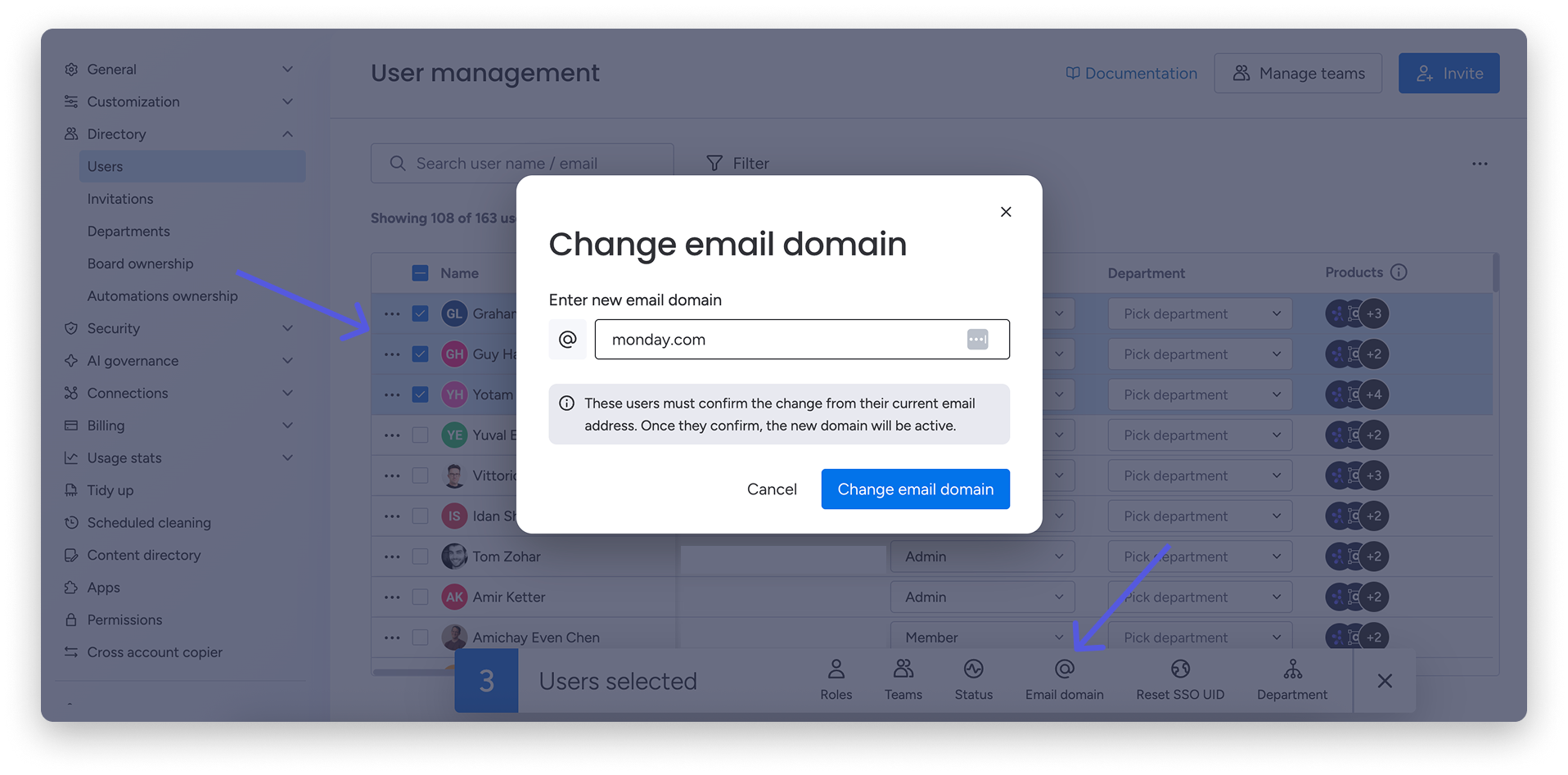Check the Vittorio row checkbox
This screenshot has height=775, width=1568.
[x=421, y=475]
